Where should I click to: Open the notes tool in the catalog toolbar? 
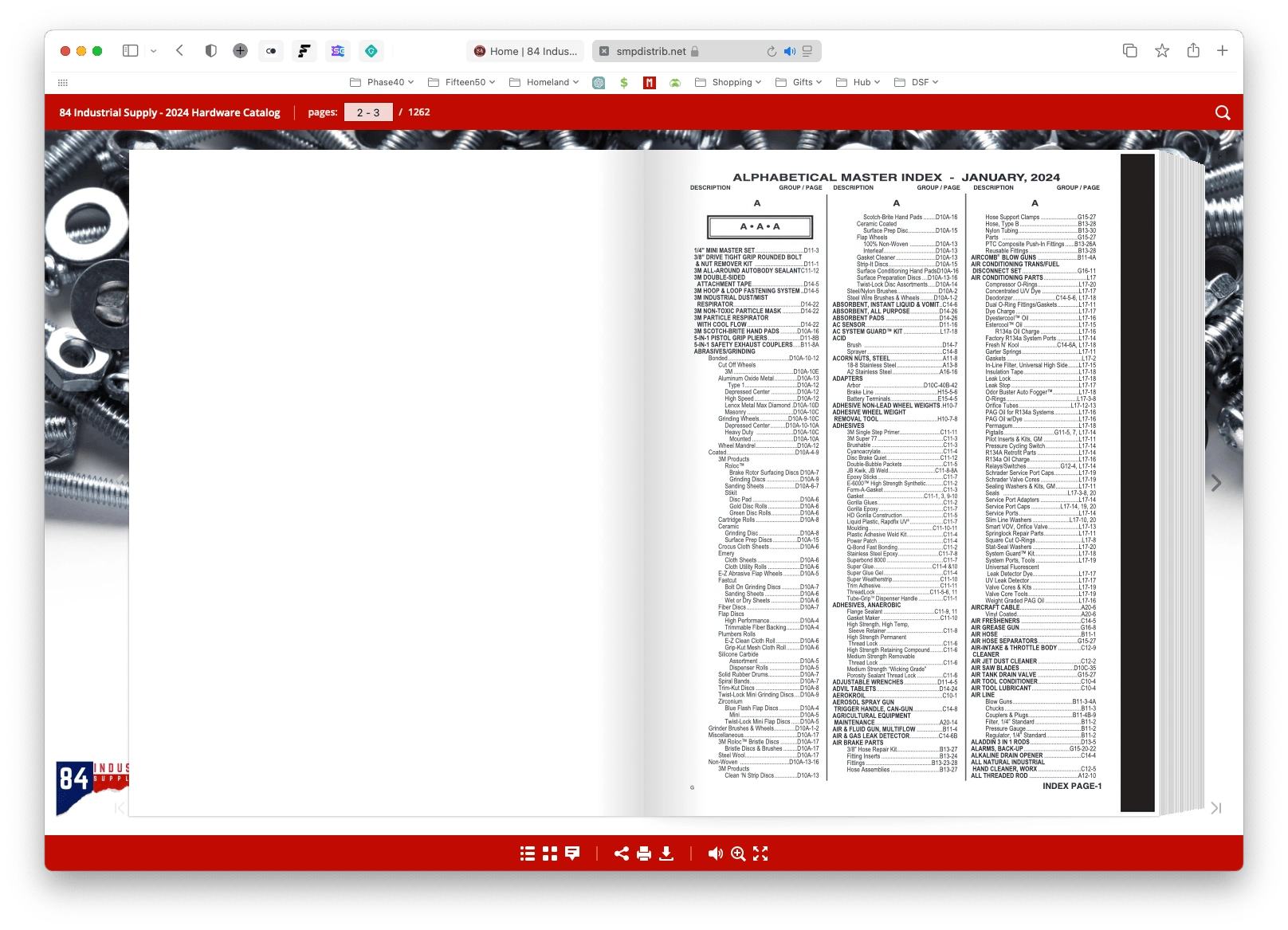[x=572, y=853]
